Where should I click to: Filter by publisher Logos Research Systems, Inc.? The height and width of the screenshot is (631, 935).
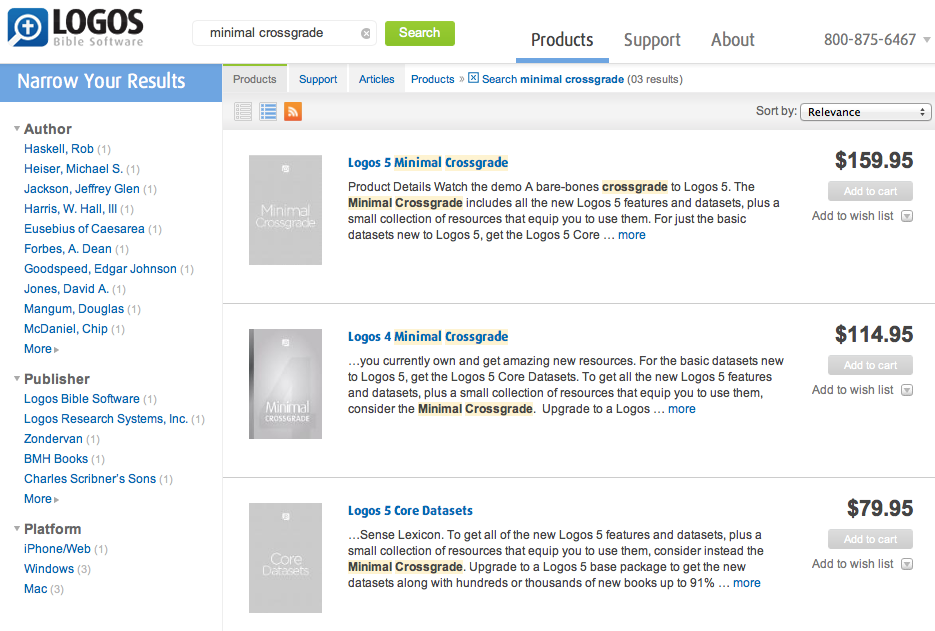pyautogui.click(x=106, y=419)
